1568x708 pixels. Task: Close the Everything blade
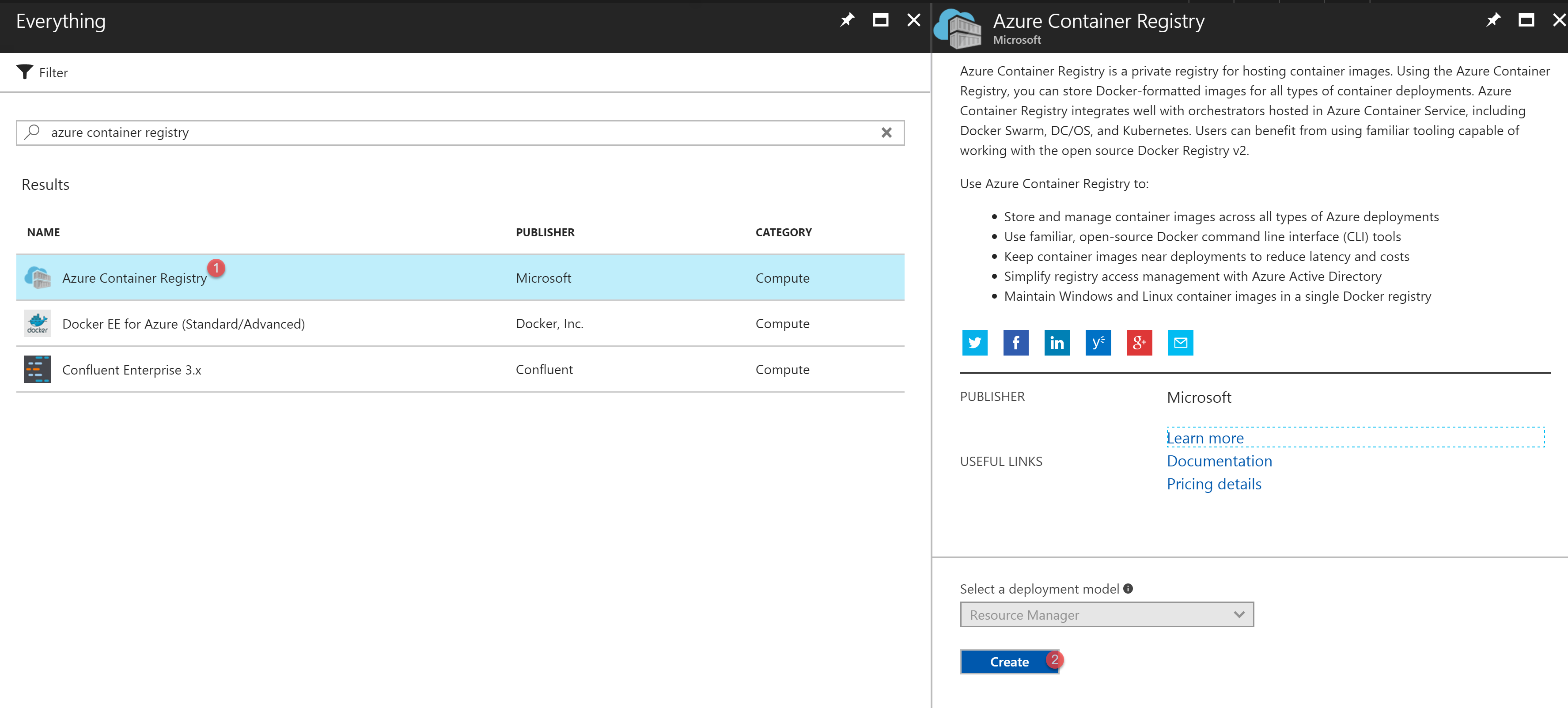click(914, 20)
